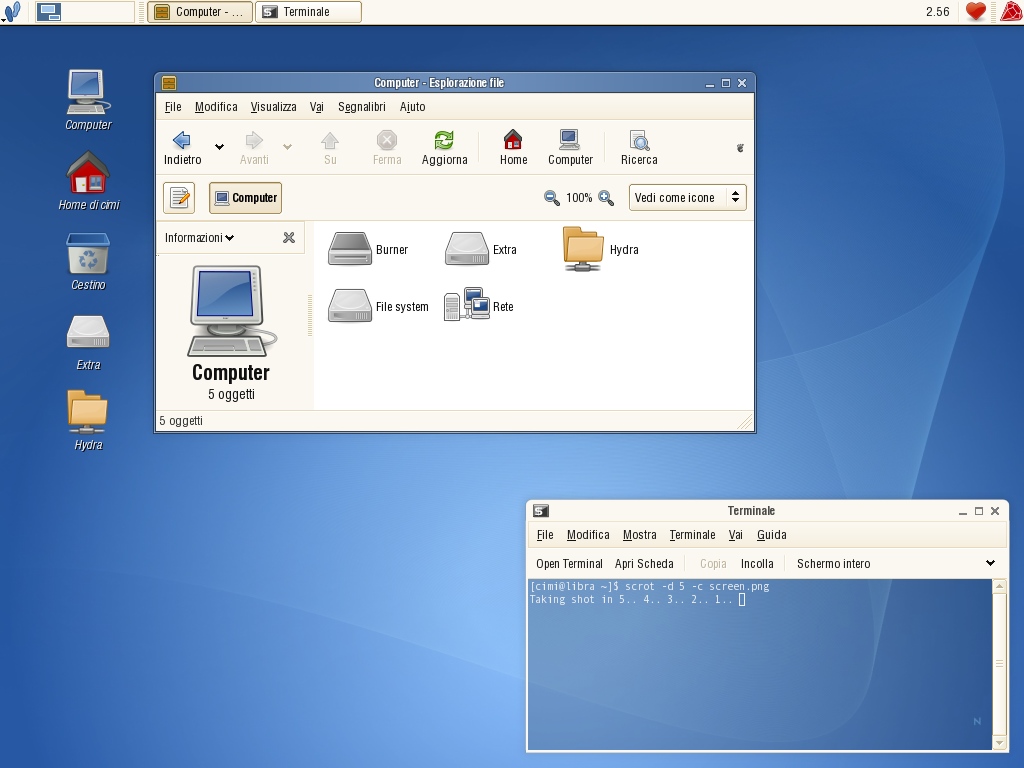Image resolution: width=1024 pixels, height=768 pixels.
Task: Click Open Terminal toolbar button
Action: [569, 564]
